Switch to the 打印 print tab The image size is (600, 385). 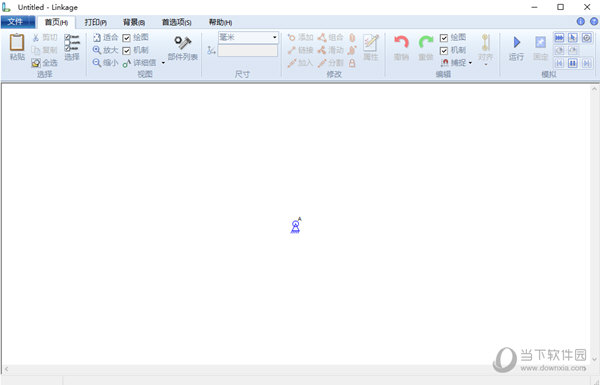(x=96, y=22)
